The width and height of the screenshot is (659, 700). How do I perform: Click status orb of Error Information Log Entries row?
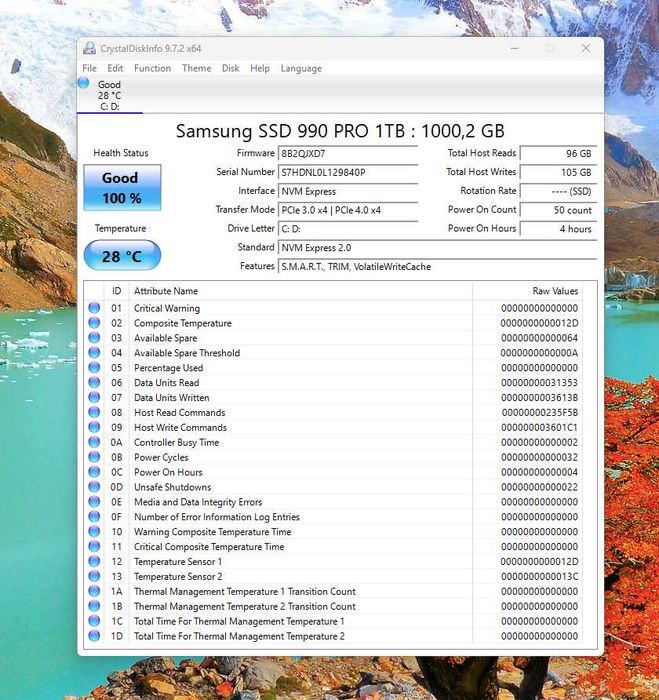(x=94, y=517)
